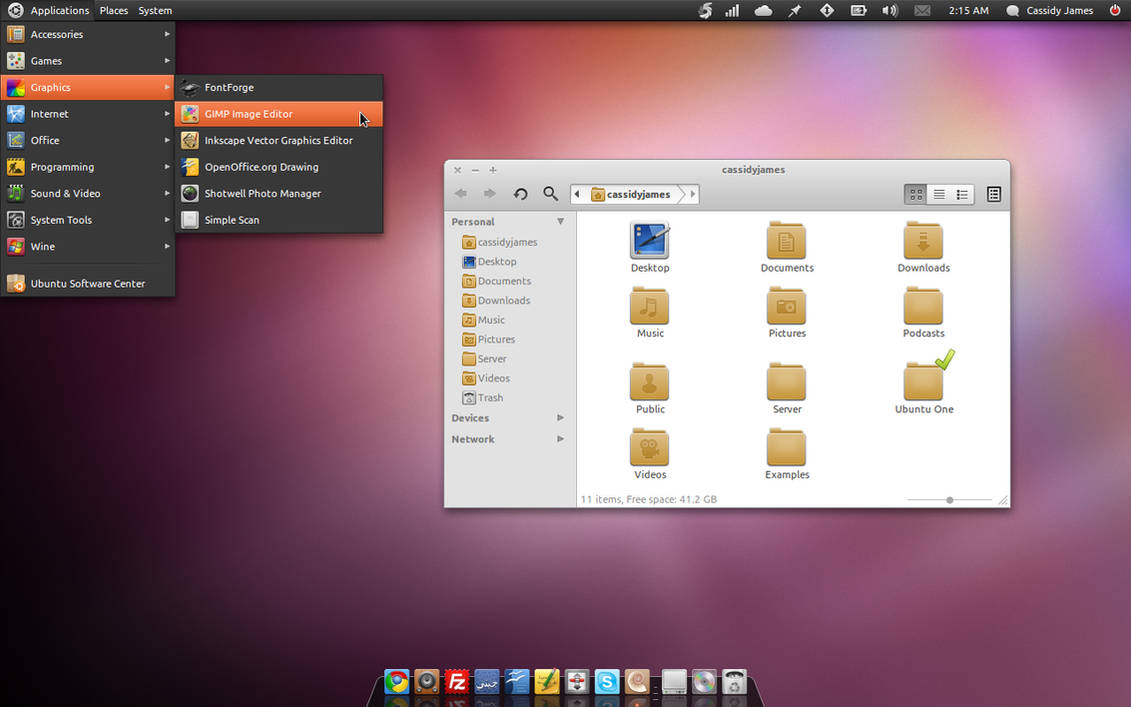Viewport: 1131px width, 707px height.
Task: Open the Places menu
Action: pos(113,10)
